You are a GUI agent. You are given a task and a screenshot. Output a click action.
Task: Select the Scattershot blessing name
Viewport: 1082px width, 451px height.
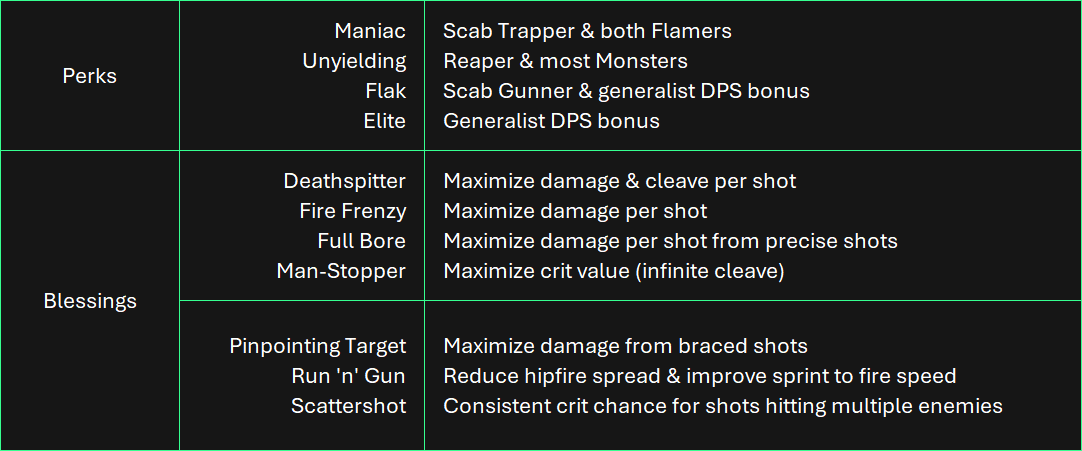(x=348, y=405)
